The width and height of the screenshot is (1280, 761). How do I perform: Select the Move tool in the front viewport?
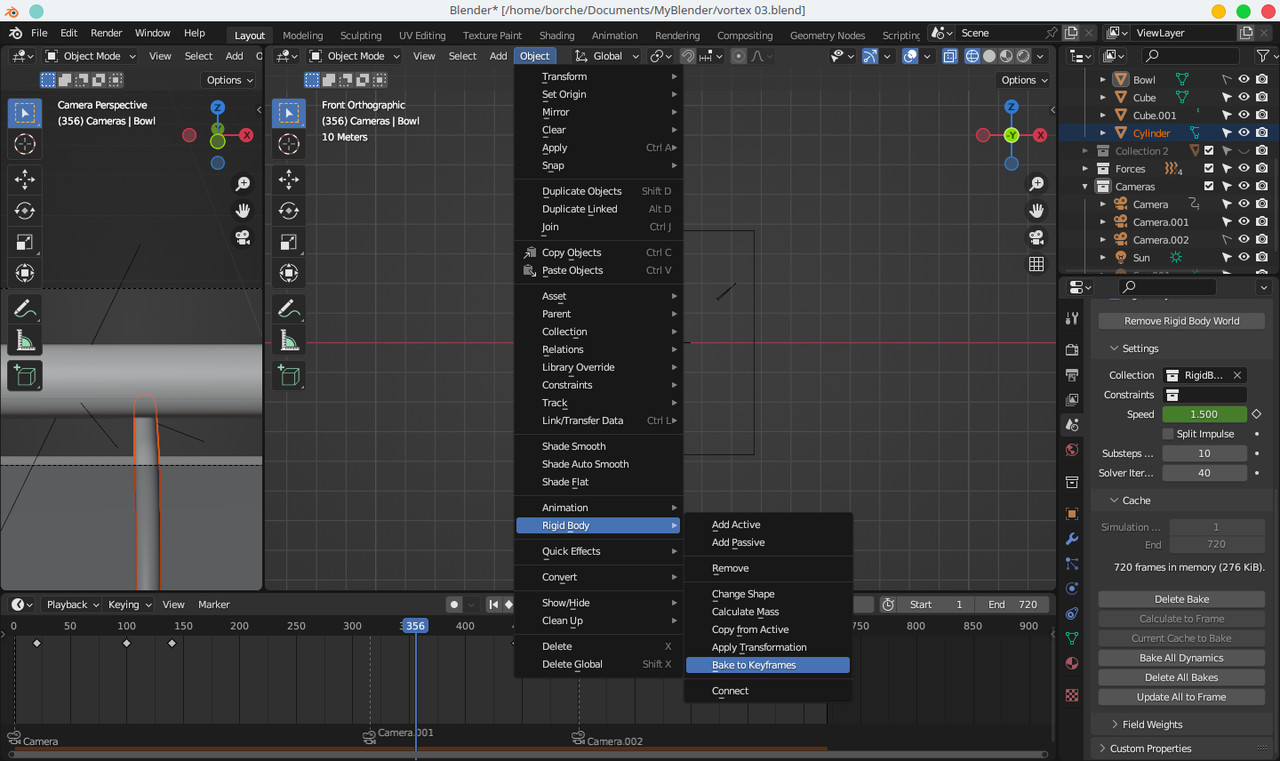289,180
